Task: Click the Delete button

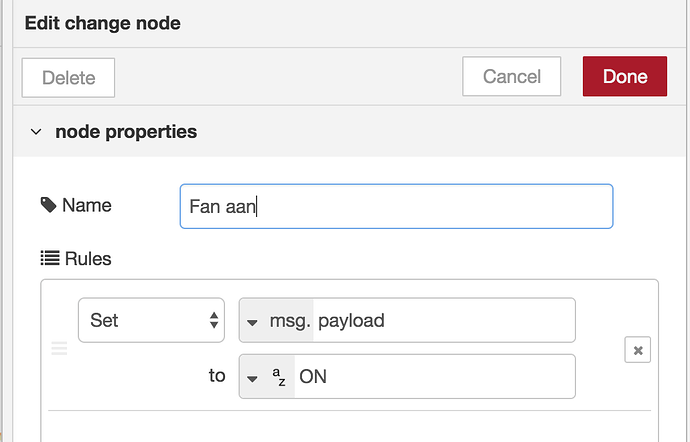Action: click(x=68, y=77)
